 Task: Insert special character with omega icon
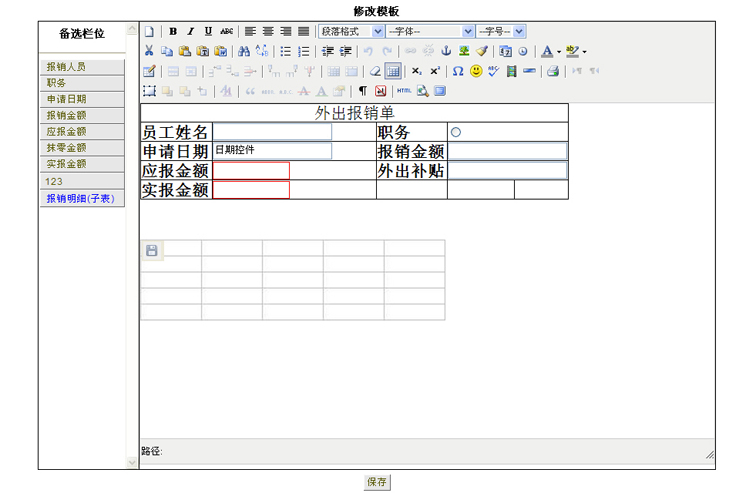point(458,71)
